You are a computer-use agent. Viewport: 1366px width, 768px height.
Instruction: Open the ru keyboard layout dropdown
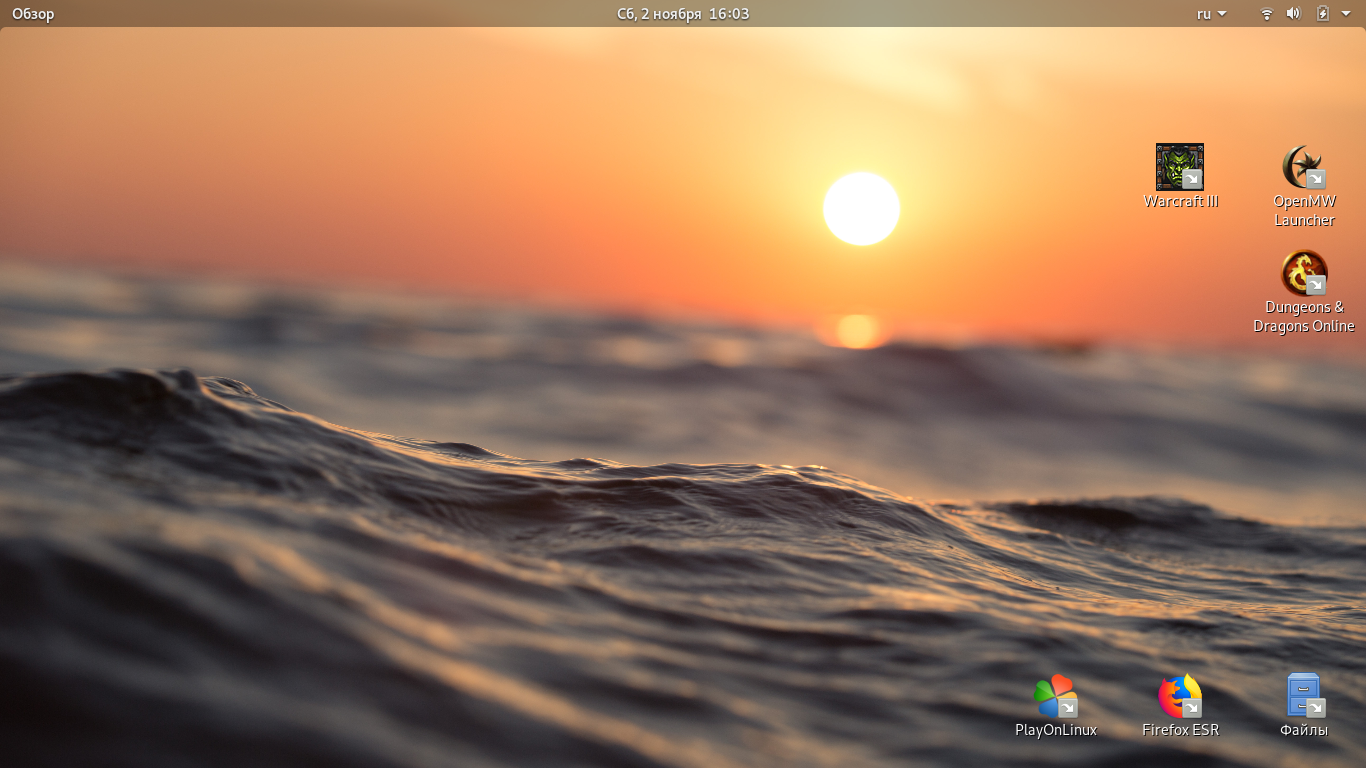pyautogui.click(x=1211, y=14)
